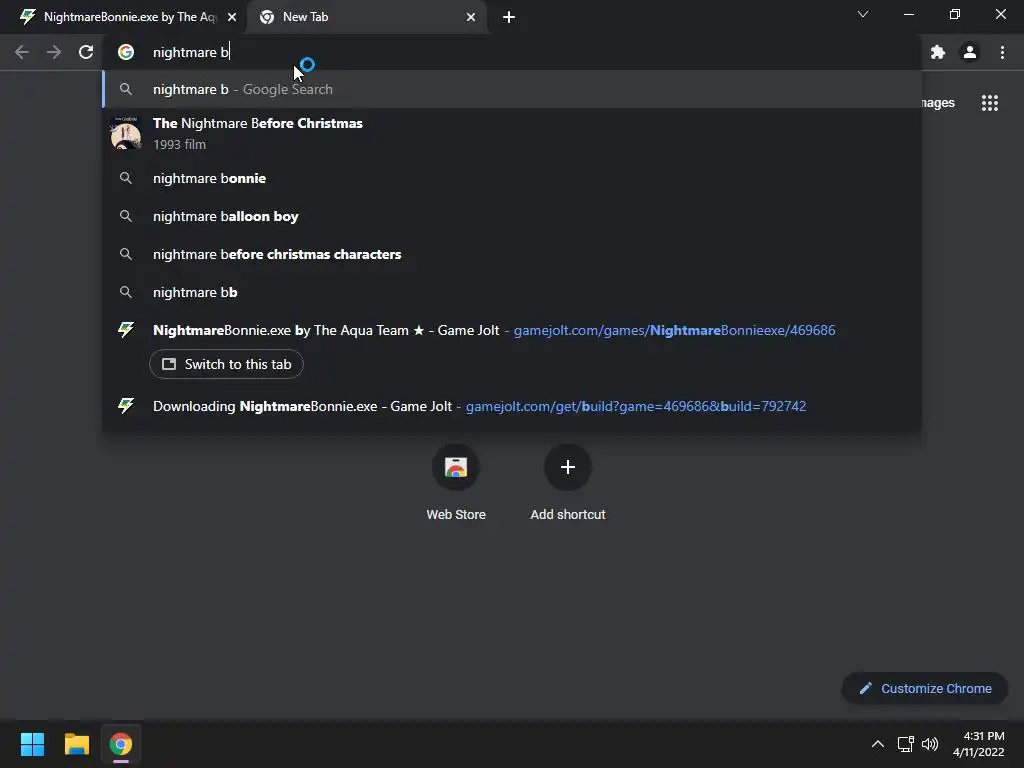The width and height of the screenshot is (1024, 768).
Task: Open the Google apps grid
Action: click(989, 103)
